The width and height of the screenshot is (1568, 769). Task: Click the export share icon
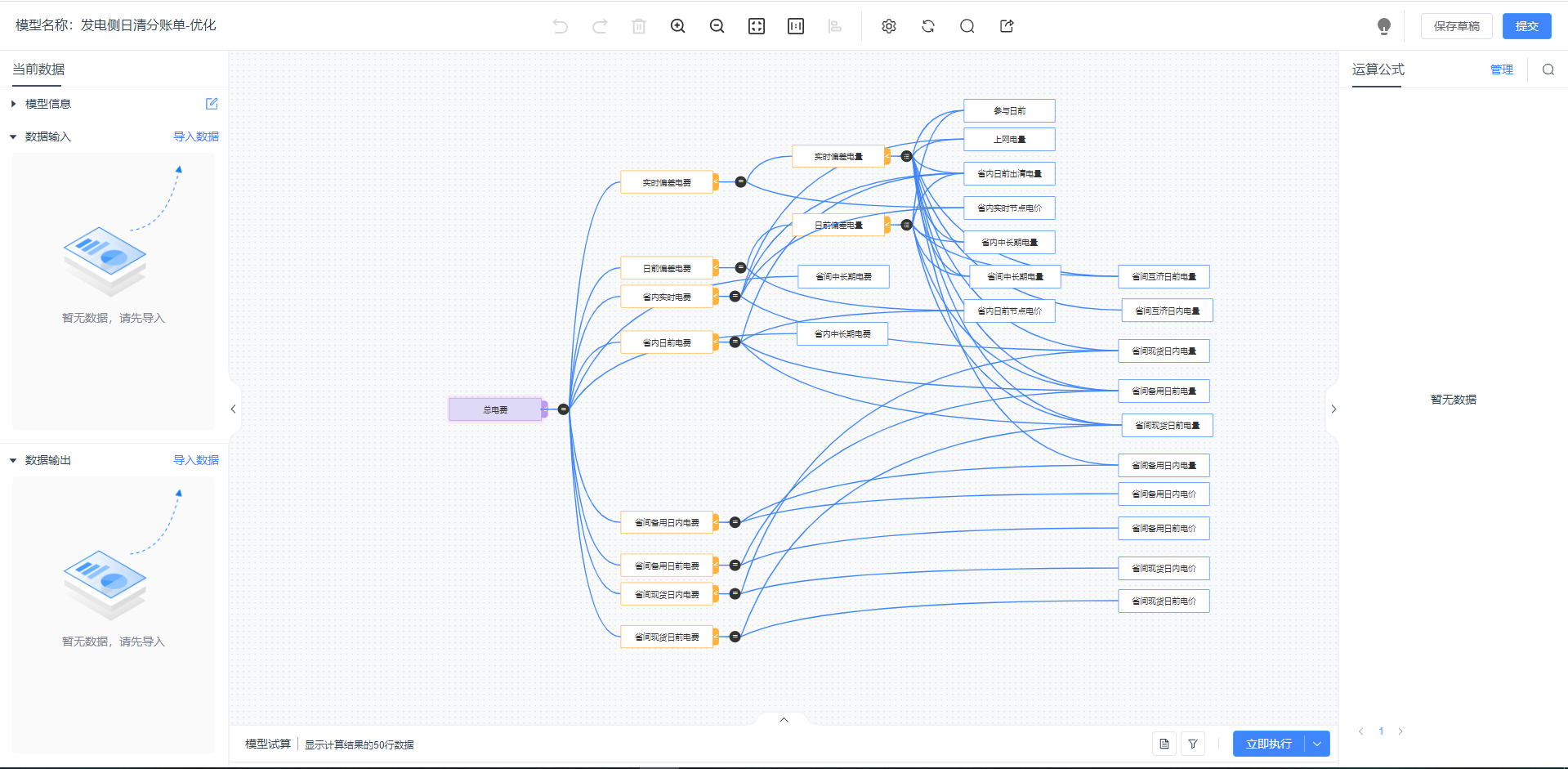point(1007,26)
